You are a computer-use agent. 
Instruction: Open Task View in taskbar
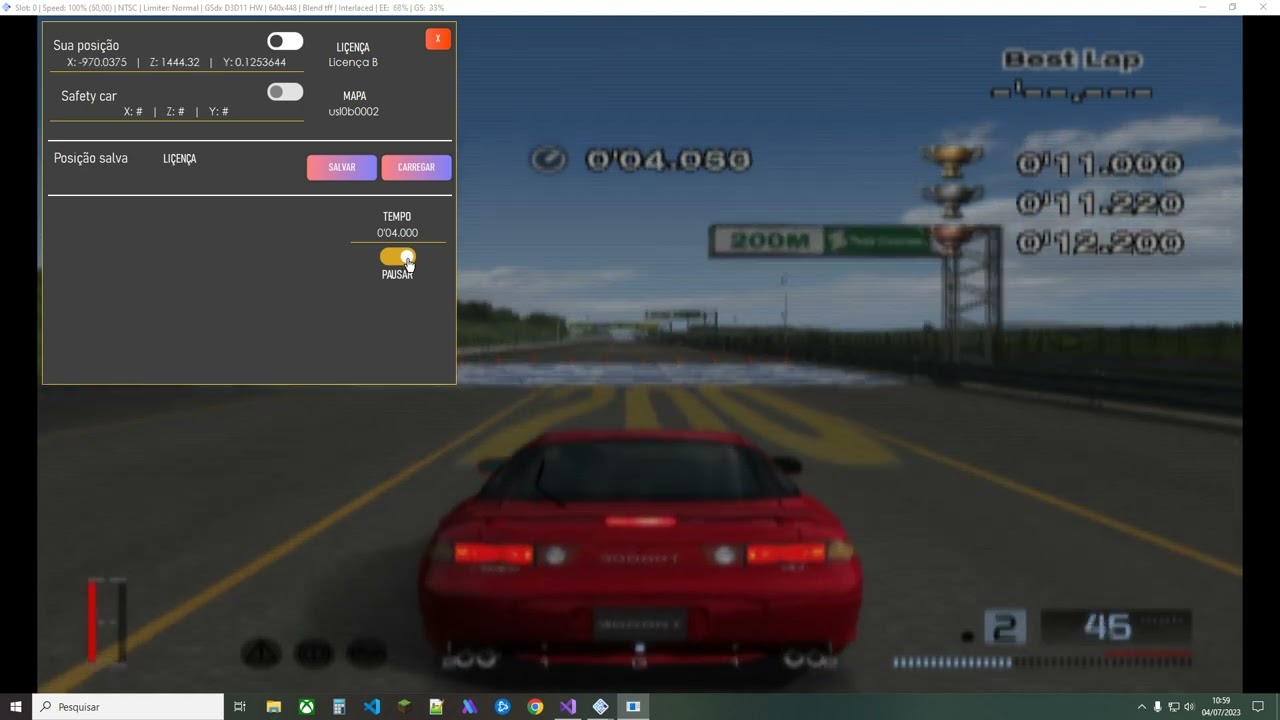[240, 707]
